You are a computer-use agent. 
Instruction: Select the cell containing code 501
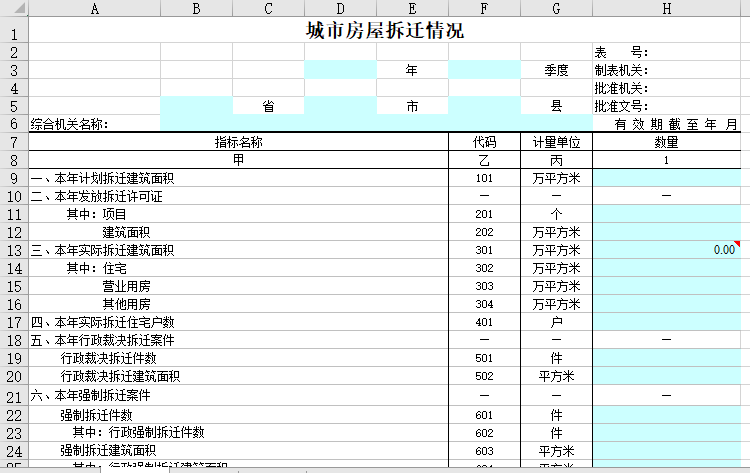point(484,358)
